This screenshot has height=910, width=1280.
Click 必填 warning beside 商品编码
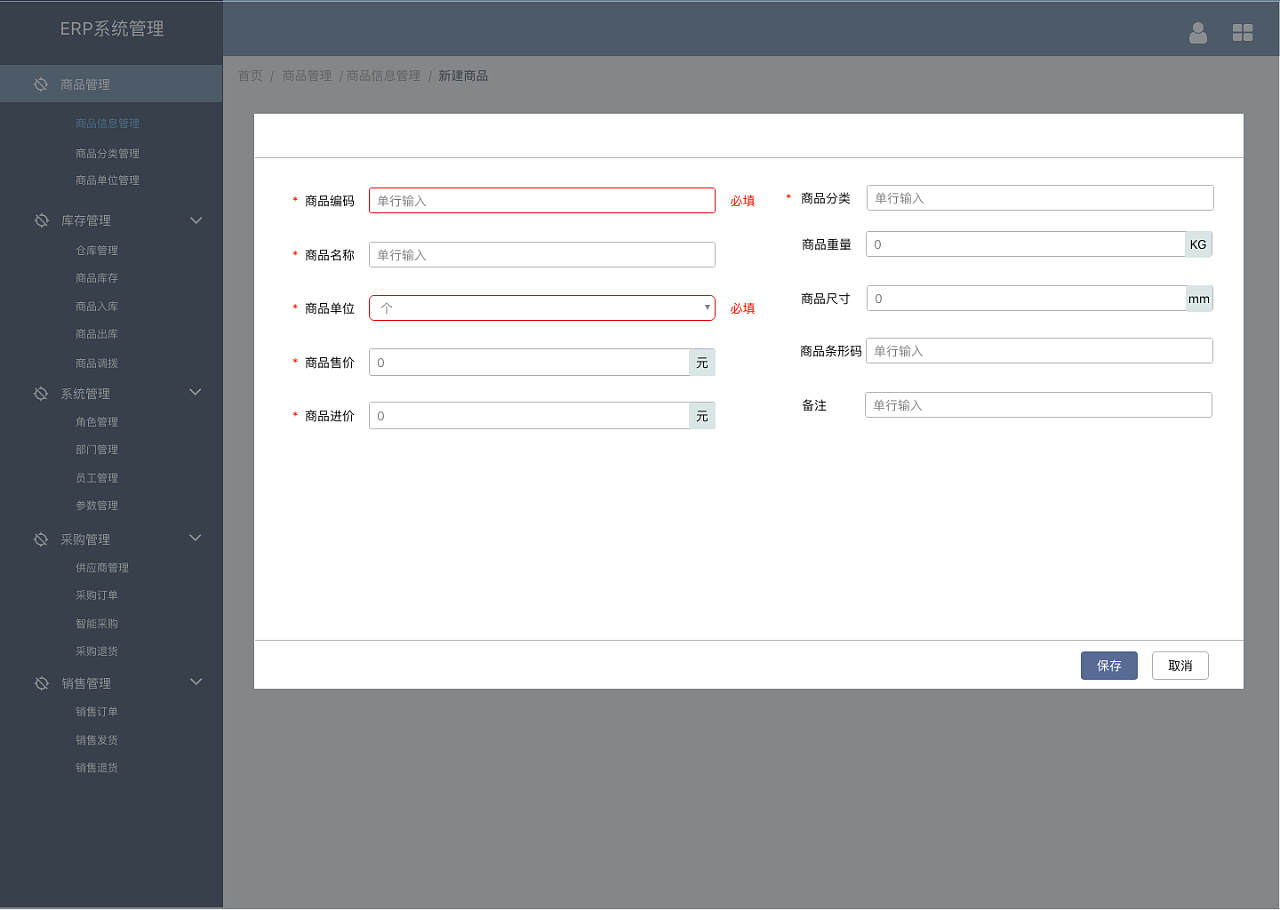pos(742,201)
